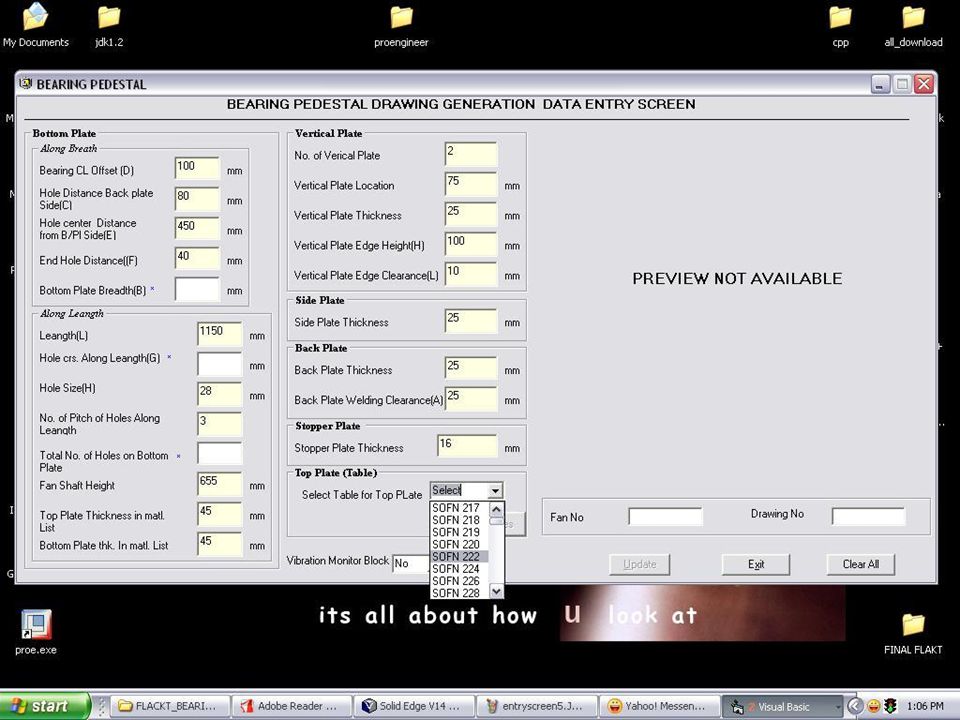Minimize the Bearing Pedestal window
This screenshot has width=960, height=720.
[x=880, y=84]
